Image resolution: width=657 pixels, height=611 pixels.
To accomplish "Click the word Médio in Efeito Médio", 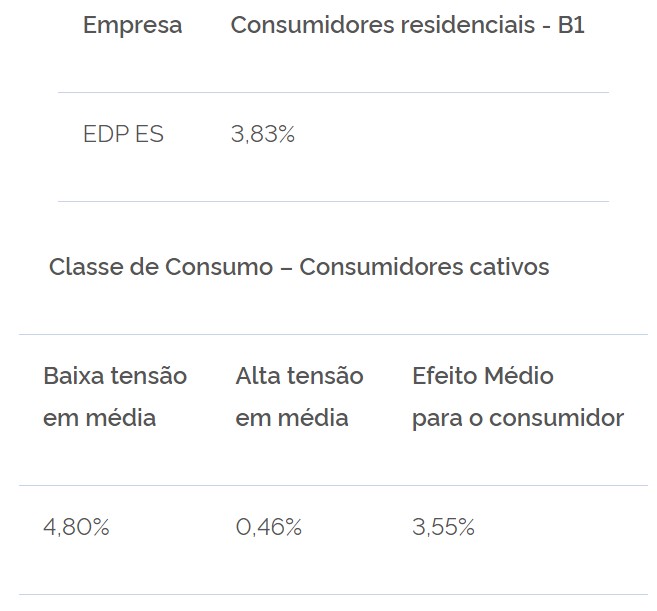I will pyautogui.click(x=518, y=375).
